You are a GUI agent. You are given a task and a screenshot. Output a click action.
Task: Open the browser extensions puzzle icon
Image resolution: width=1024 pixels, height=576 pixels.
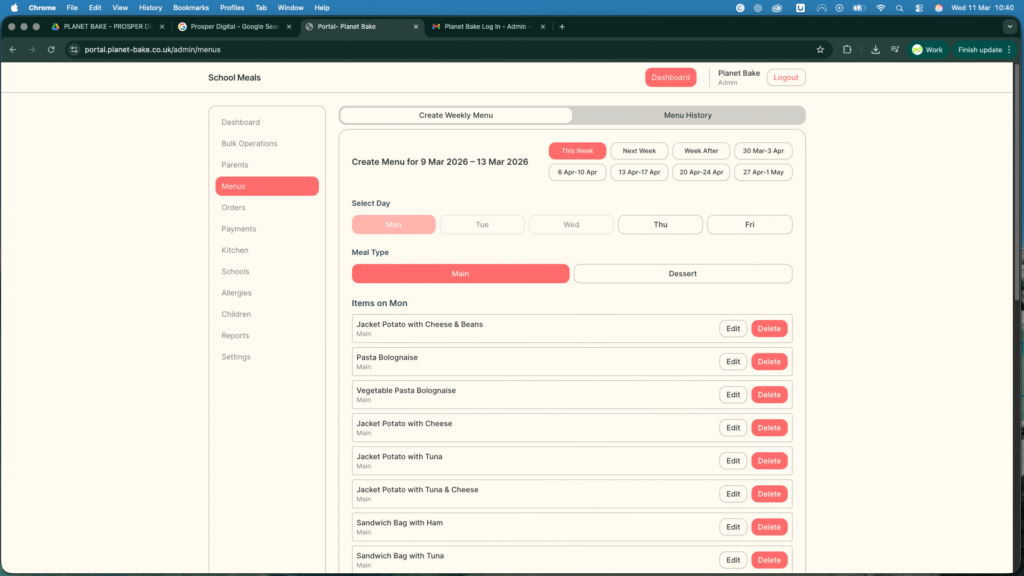[x=848, y=49]
